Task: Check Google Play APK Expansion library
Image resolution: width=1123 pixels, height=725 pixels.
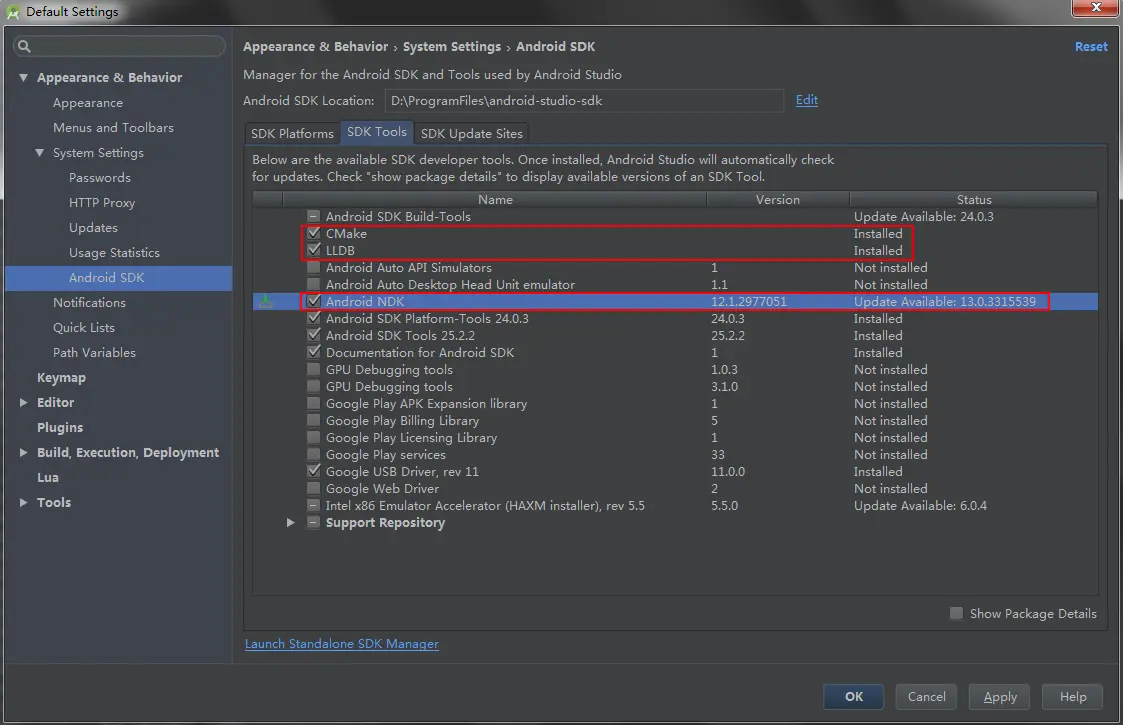Action: click(314, 403)
